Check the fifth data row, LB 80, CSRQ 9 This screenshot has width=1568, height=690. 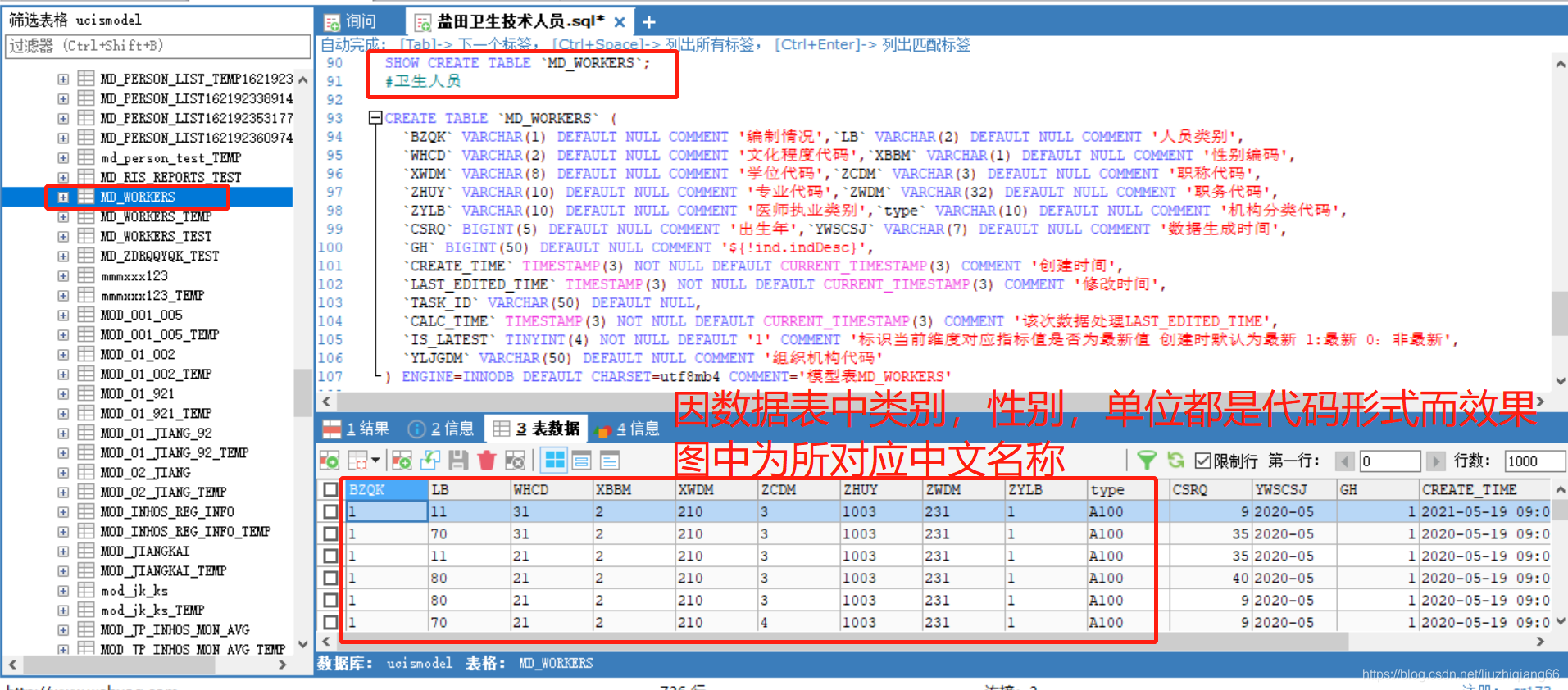pos(330,600)
